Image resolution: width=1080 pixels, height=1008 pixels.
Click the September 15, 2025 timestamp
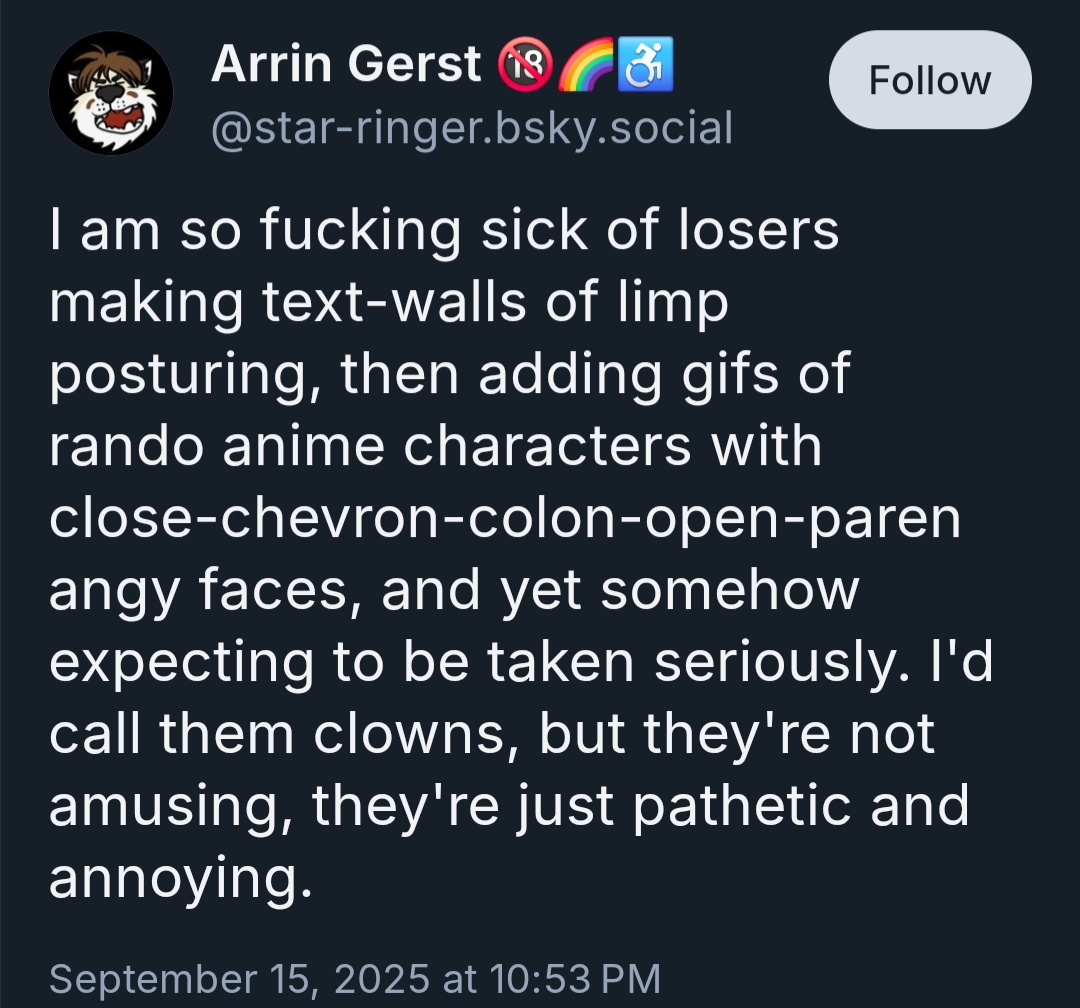[x=355, y=977]
